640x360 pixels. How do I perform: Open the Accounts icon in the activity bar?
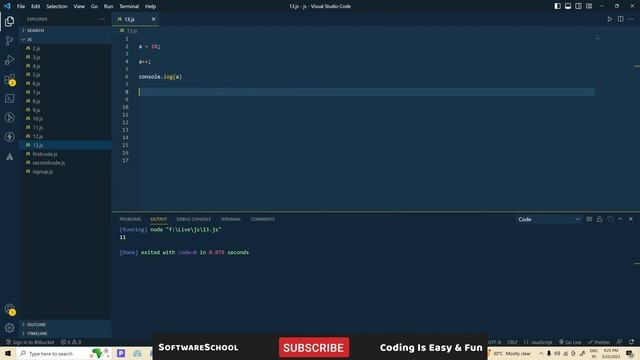coord(9,309)
